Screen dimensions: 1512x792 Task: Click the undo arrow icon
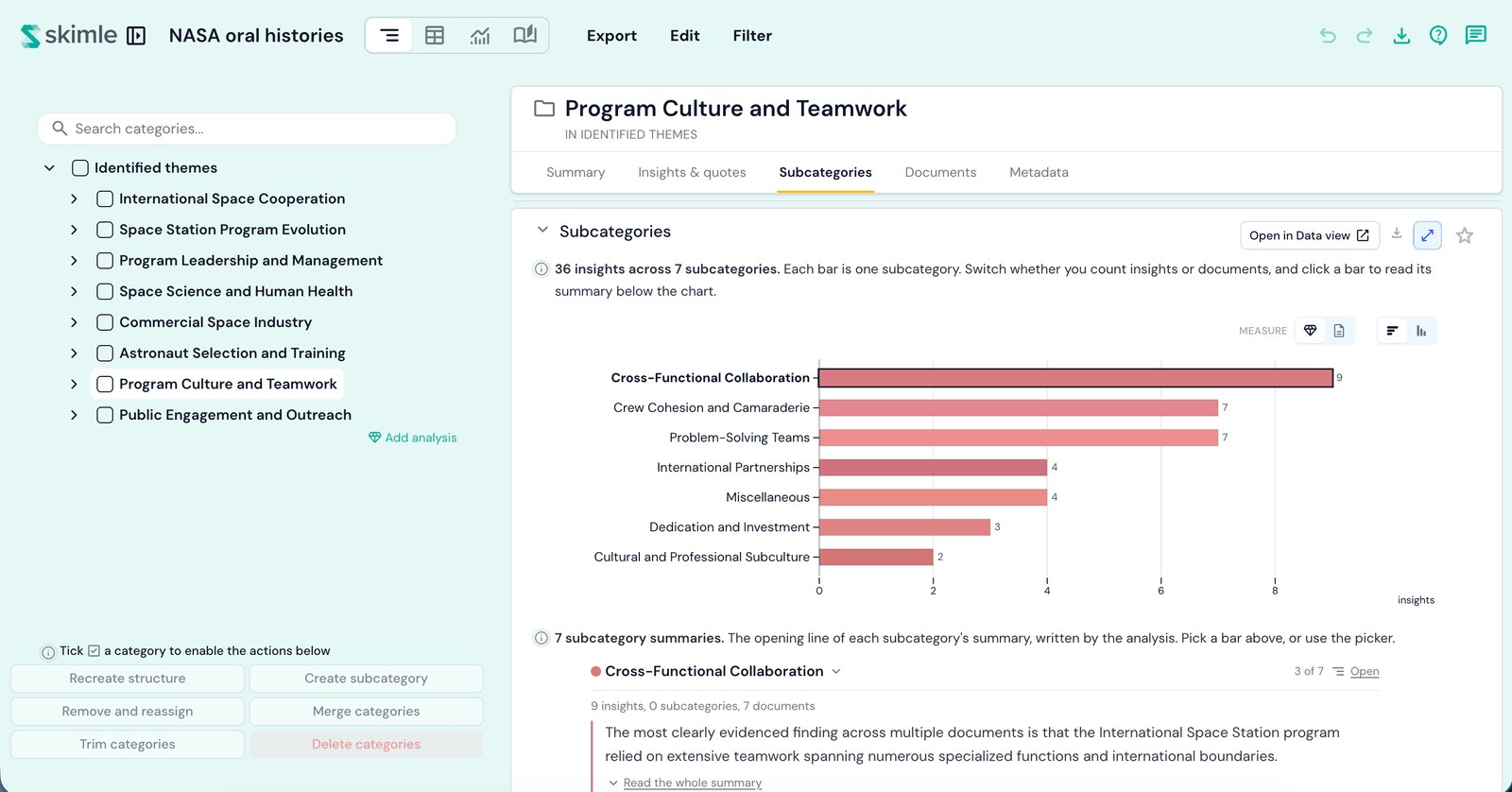1328,36
